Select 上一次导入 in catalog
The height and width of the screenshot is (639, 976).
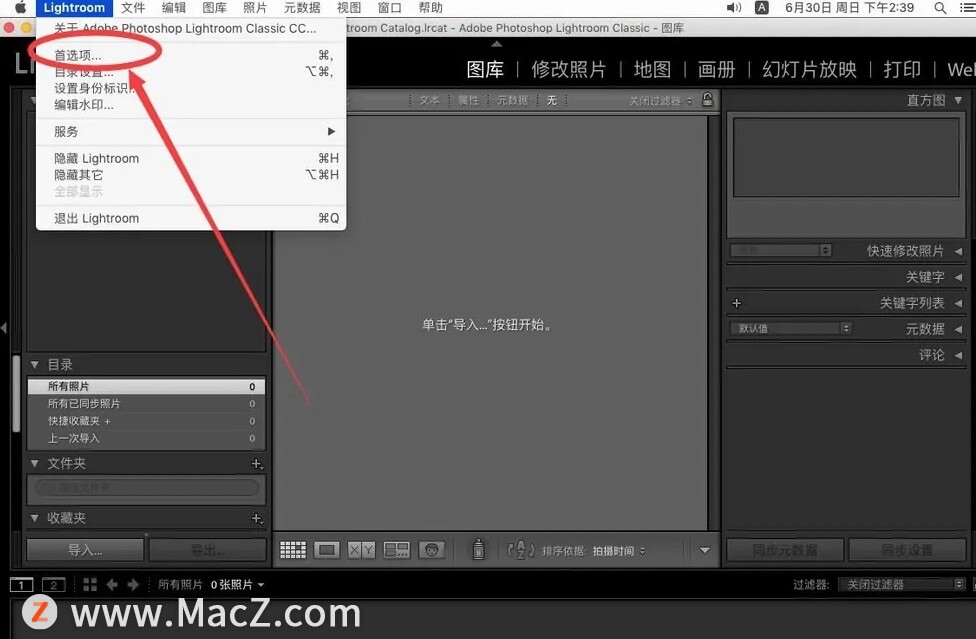pos(146,438)
